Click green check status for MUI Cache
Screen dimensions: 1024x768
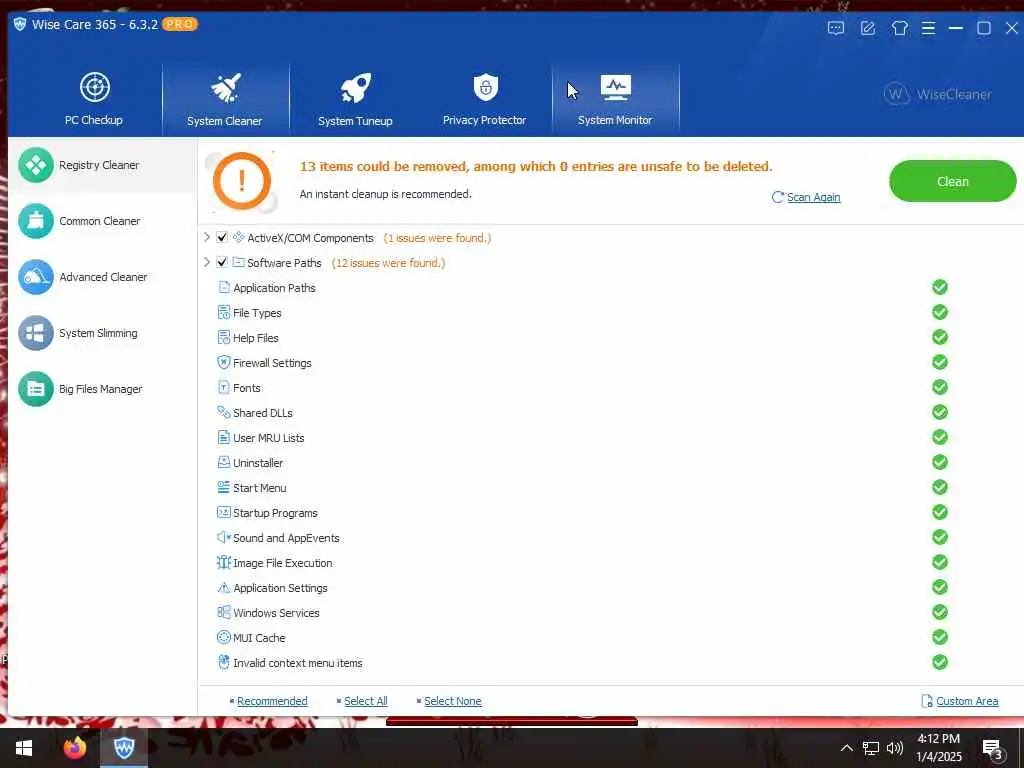(x=940, y=637)
